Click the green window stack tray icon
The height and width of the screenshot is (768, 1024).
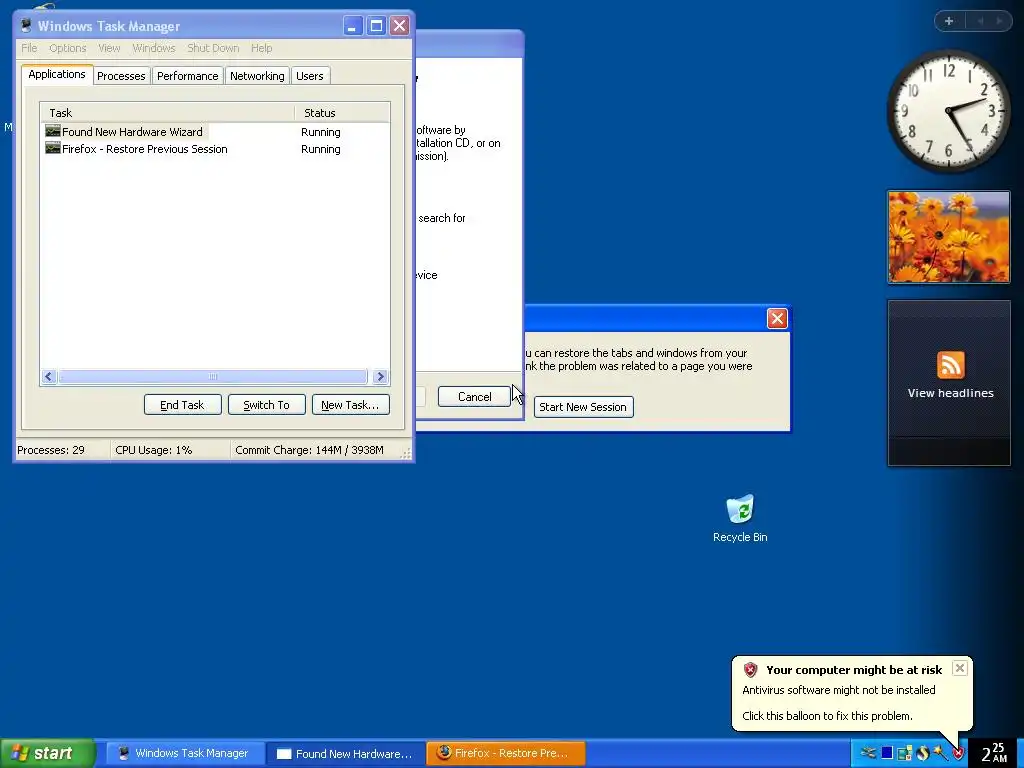[x=904, y=753]
